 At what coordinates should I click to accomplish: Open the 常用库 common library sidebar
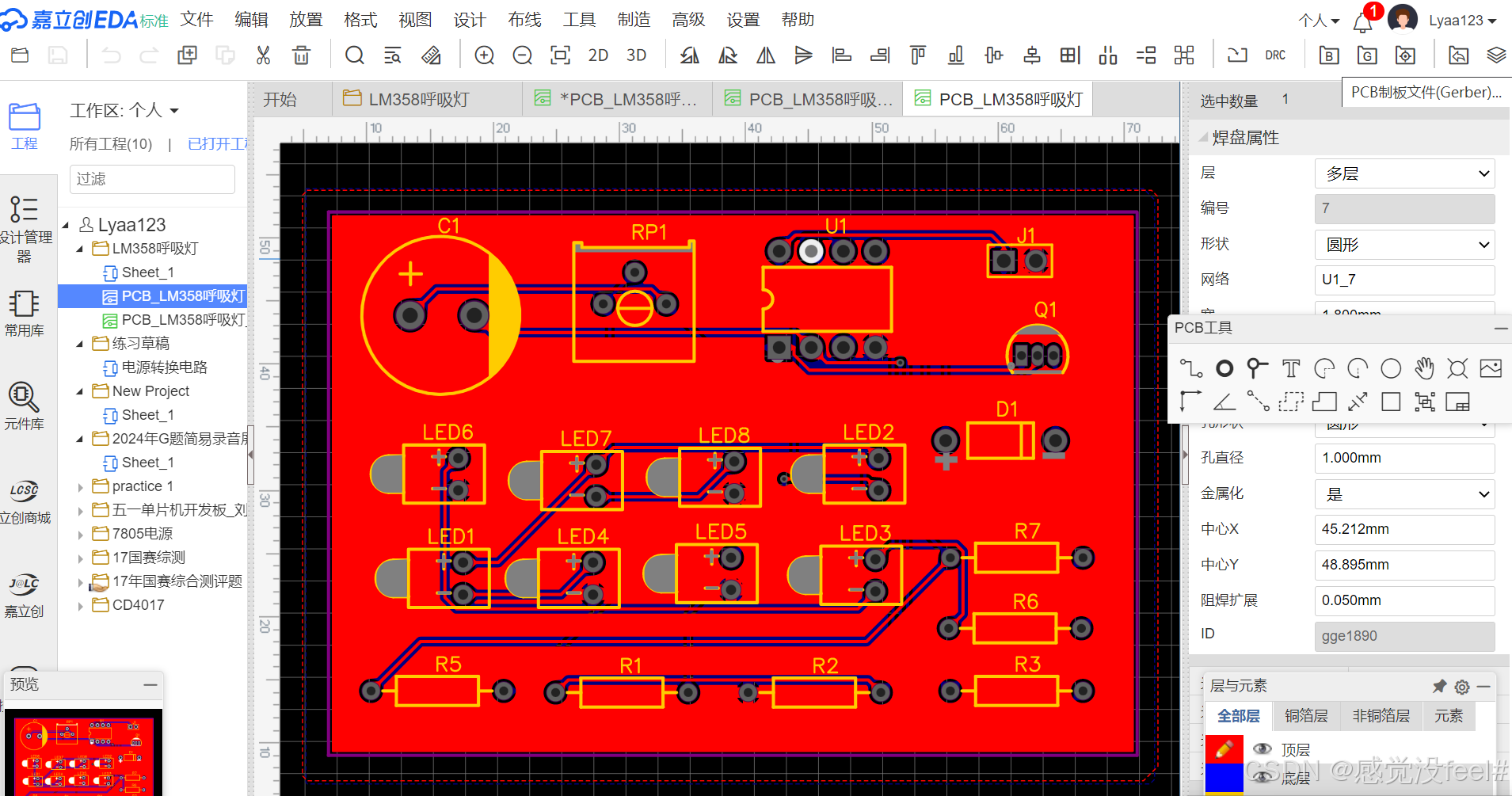(x=24, y=313)
